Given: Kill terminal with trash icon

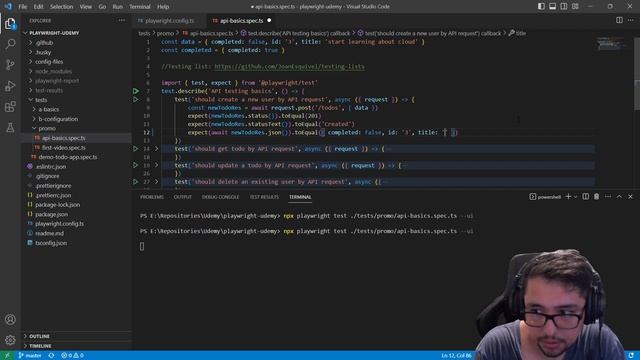Looking at the screenshot, I should [597, 197].
